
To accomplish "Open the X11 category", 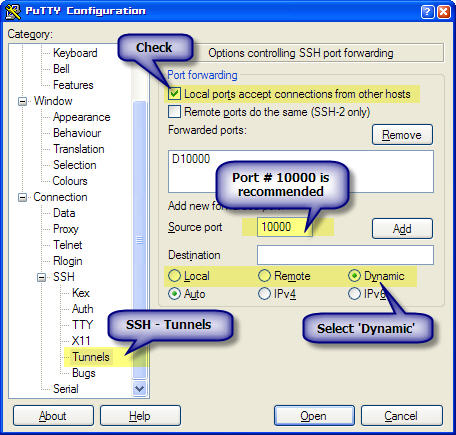I will pyautogui.click(x=81, y=341).
